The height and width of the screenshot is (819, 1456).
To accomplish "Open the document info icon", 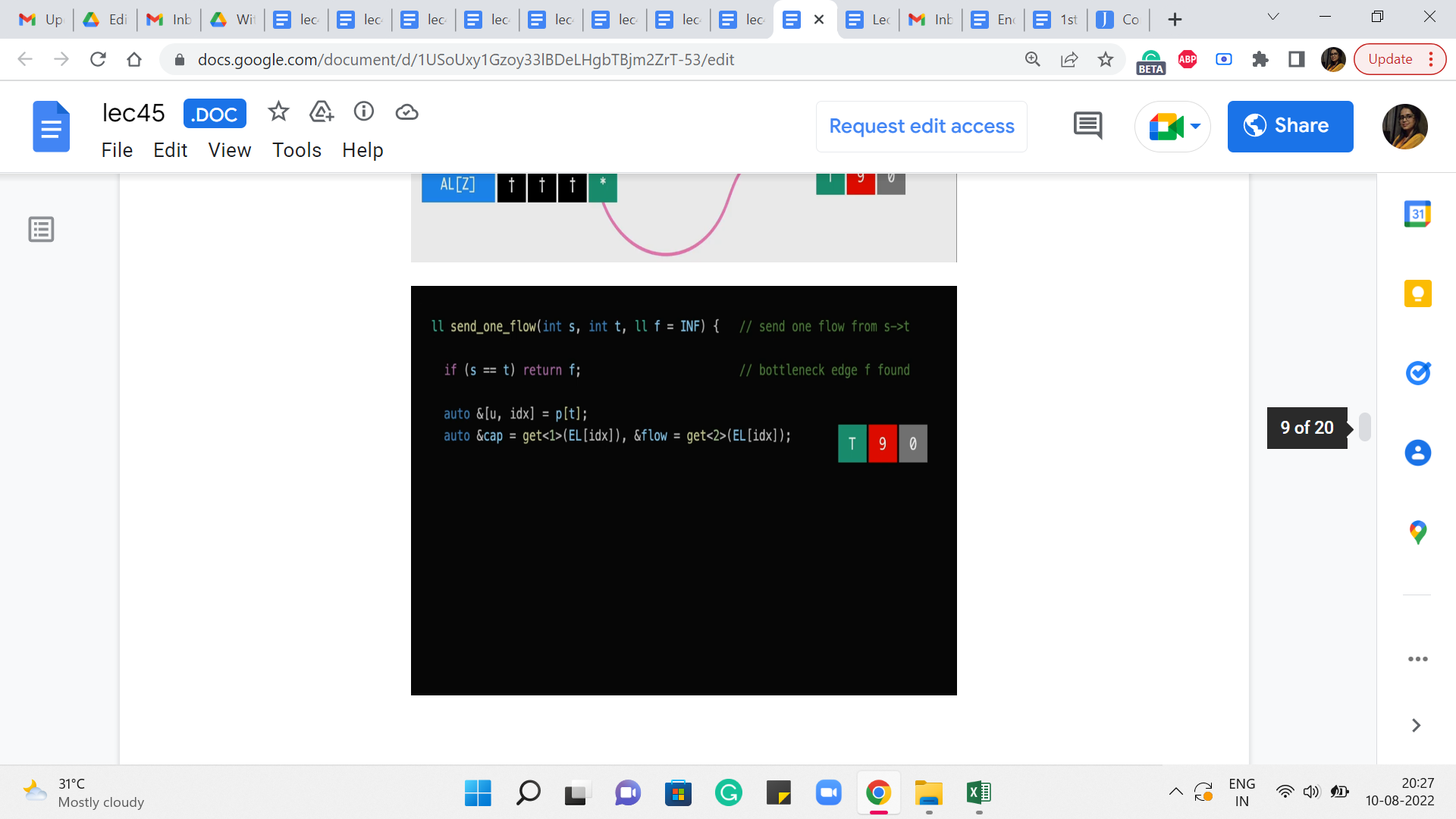I will coord(364,112).
